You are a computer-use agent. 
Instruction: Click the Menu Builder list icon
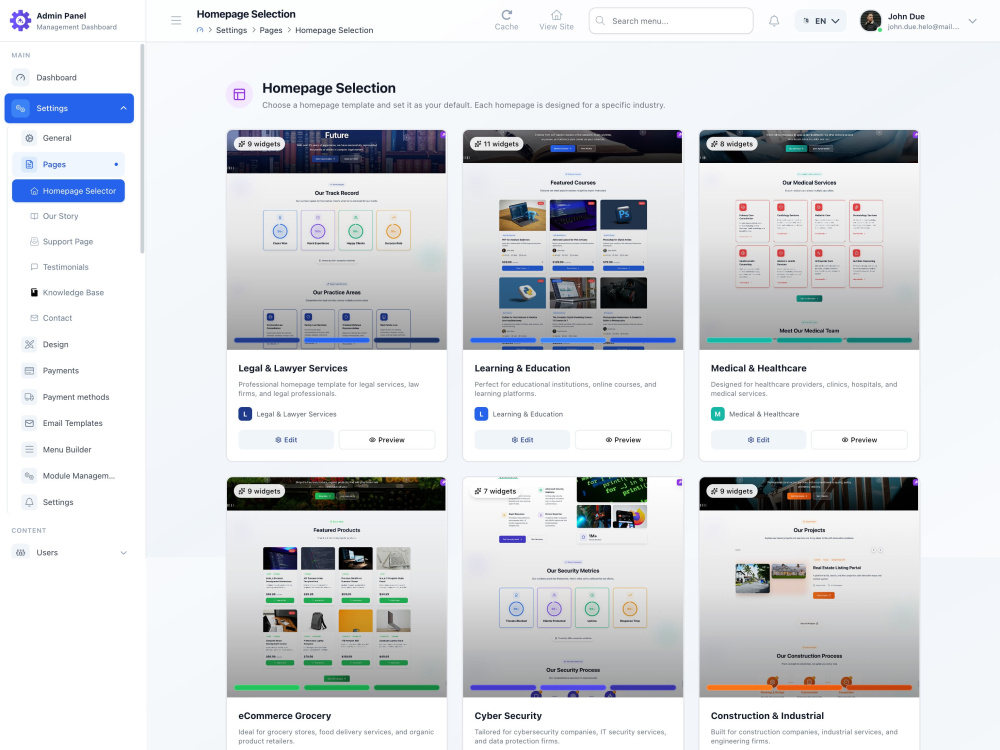29,450
